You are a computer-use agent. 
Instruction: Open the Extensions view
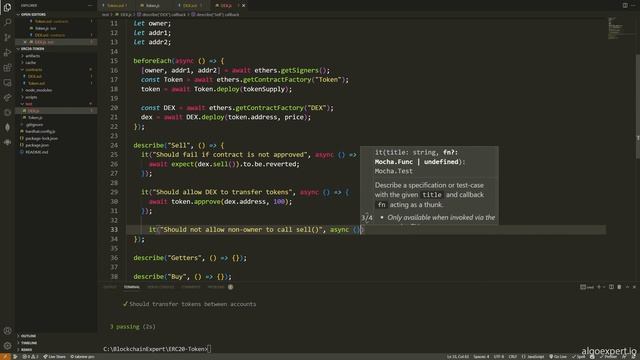7,67
